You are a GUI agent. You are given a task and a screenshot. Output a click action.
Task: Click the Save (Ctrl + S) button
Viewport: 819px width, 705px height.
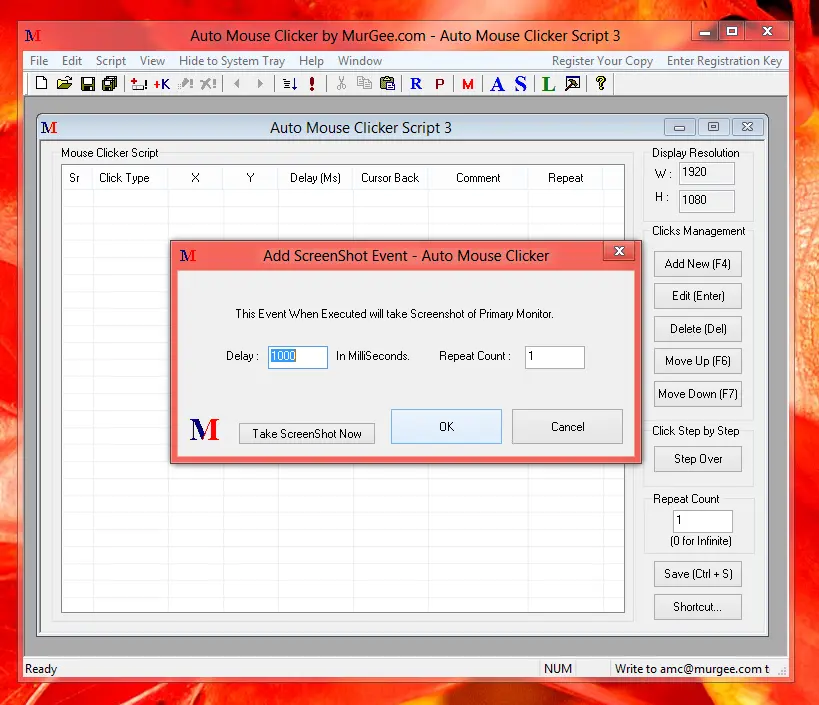pyautogui.click(x=698, y=574)
